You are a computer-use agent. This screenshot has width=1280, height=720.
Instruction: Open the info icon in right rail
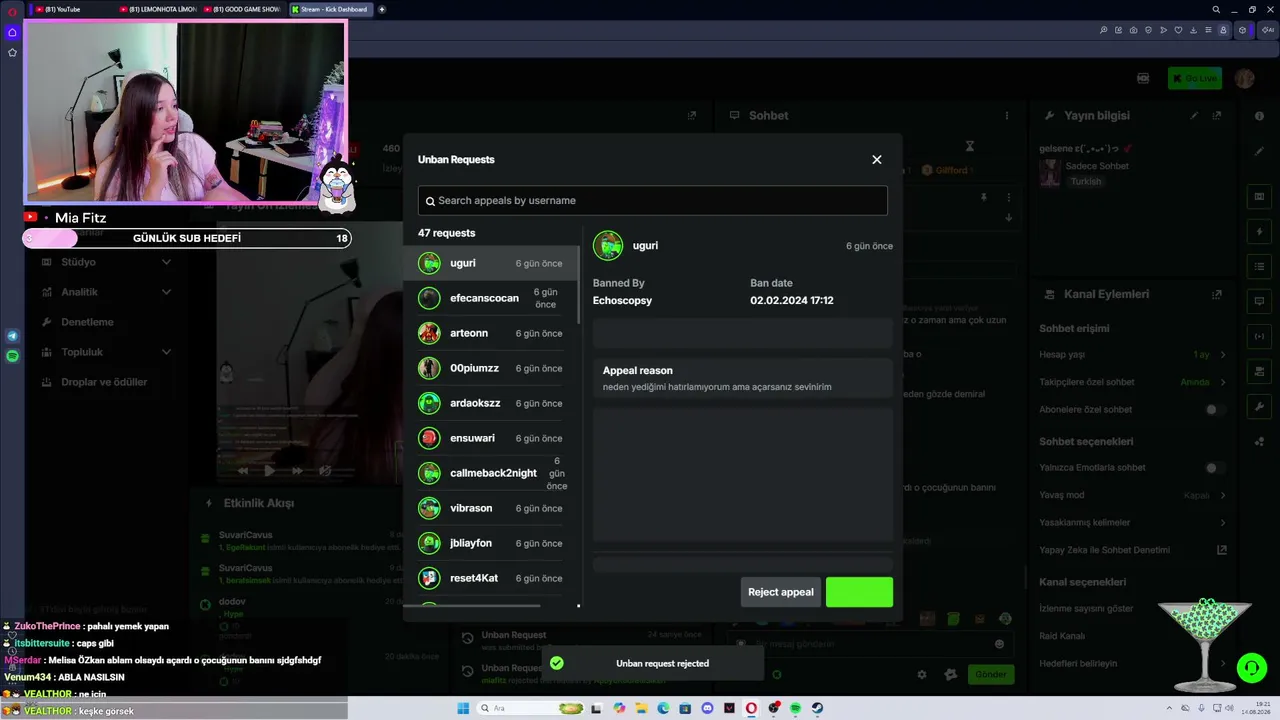(x=1259, y=116)
